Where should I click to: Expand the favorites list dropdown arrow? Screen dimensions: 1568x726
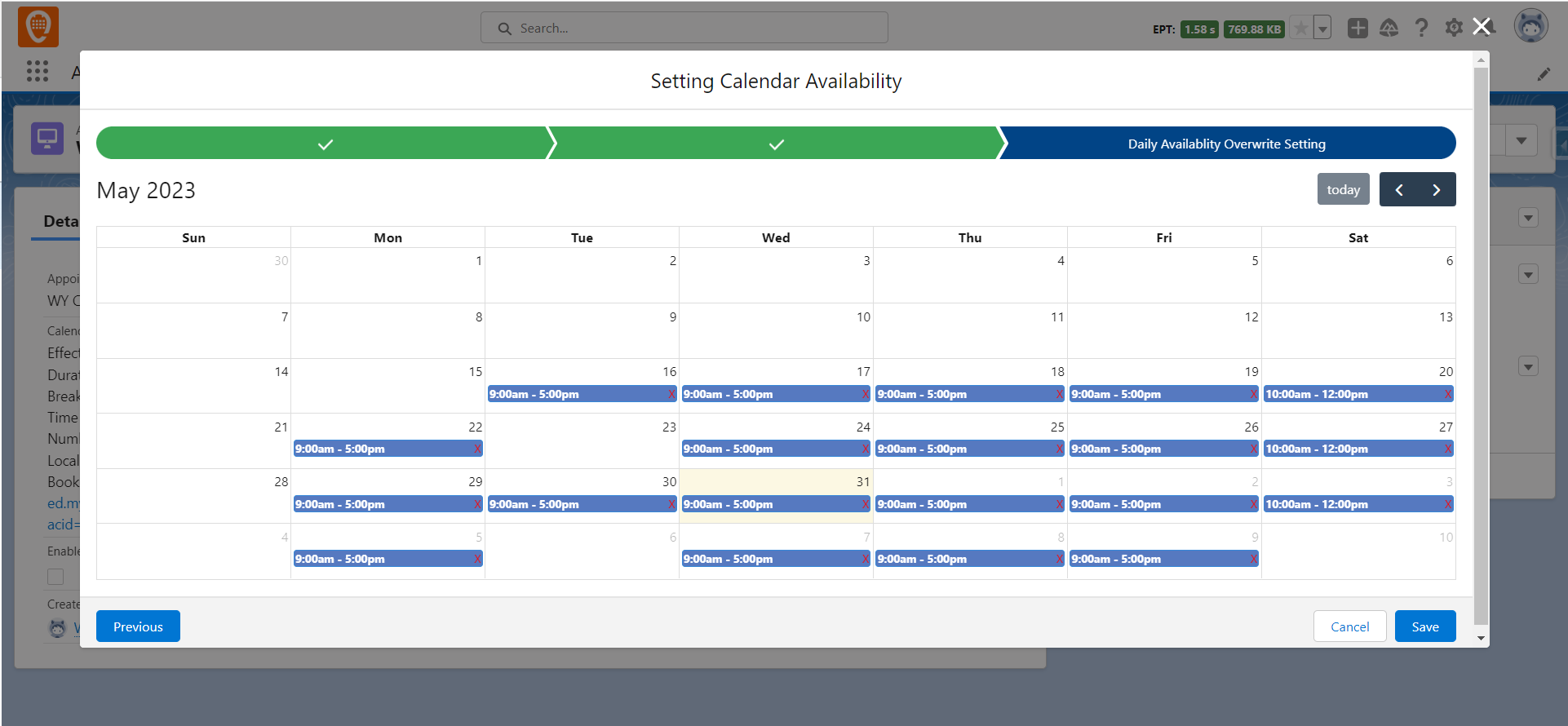pyautogui.click(x=1322, y=29)
